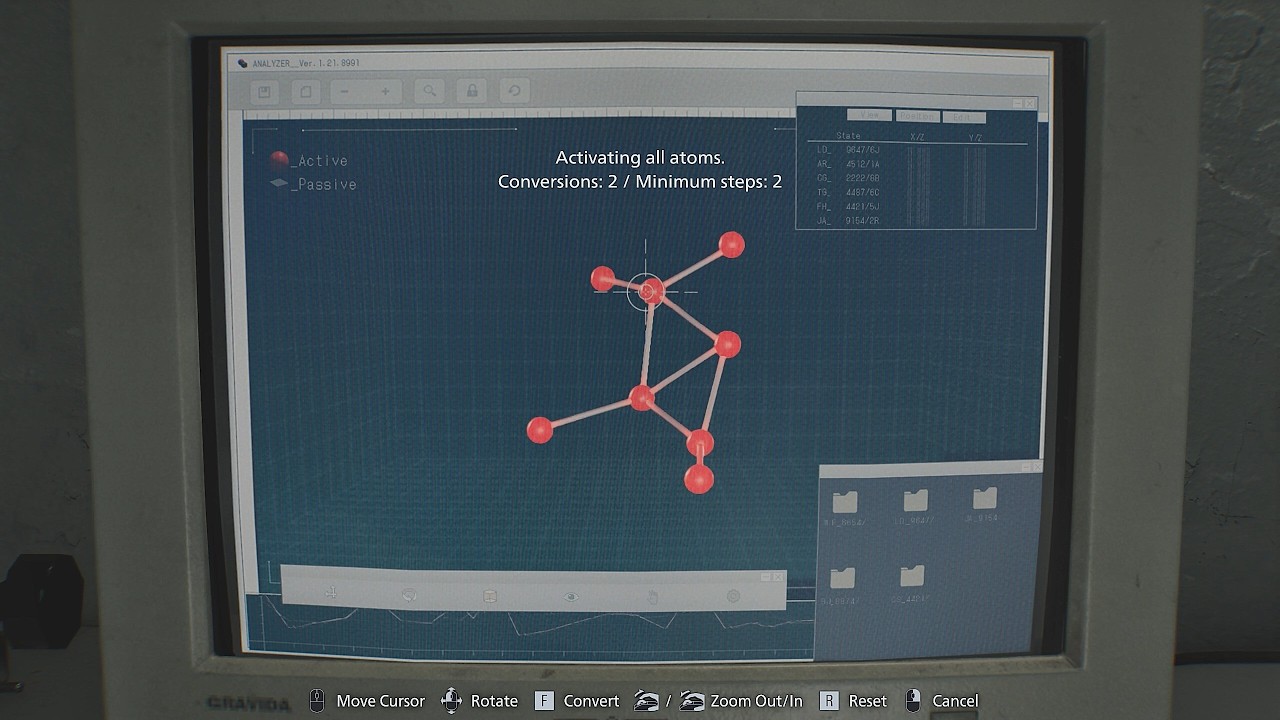Click the Zoom Out mouse icon hint
The height and width of the screenshot is (720, 1280).
pyautogui.click(x=647, y=701)
